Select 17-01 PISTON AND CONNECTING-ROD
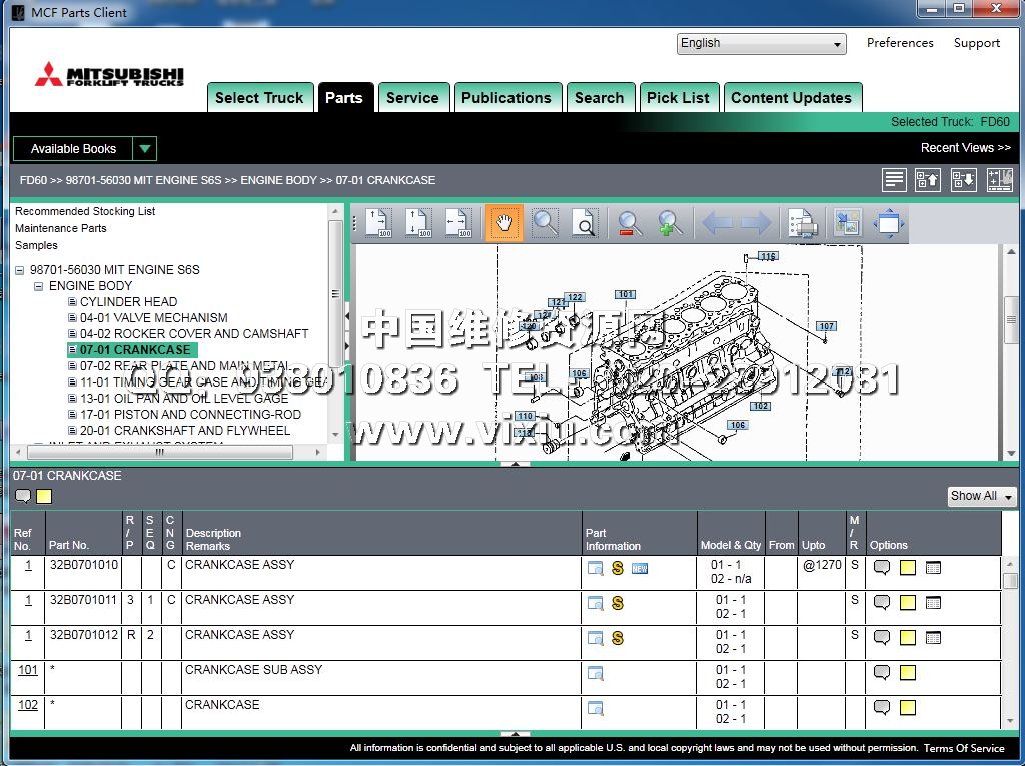Image resolution: width=1025 pixels, height=766 pixels. click(190, 414)
